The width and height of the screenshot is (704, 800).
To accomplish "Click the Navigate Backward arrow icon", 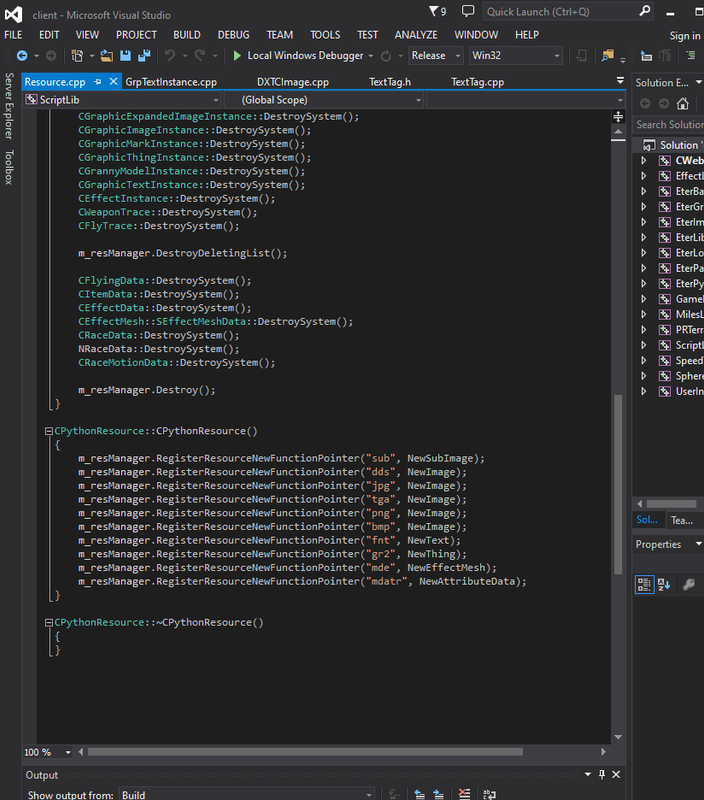I will pos(22,55).
